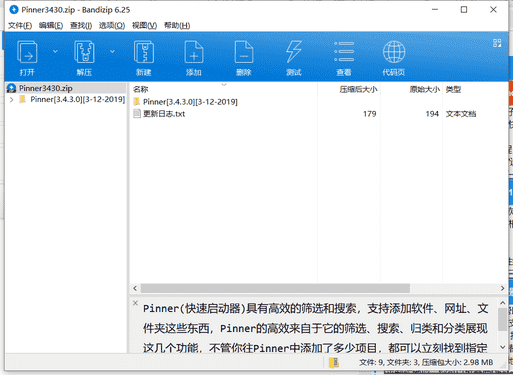The image size is (513, 375).
Task: Open the Edit (编辑) menu
Action: tap(51, 25)
